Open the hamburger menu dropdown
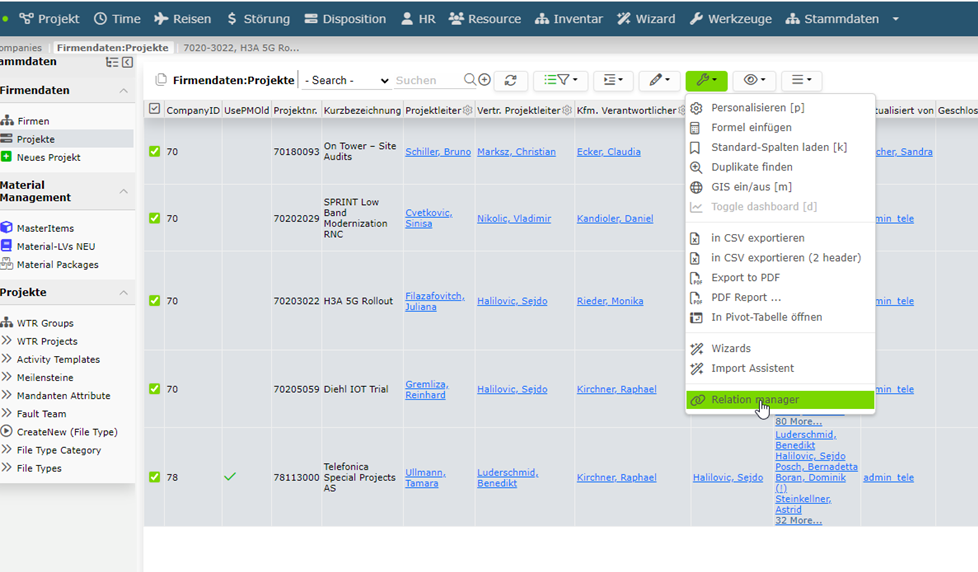 pyautogui.click(x=801, y=80)
